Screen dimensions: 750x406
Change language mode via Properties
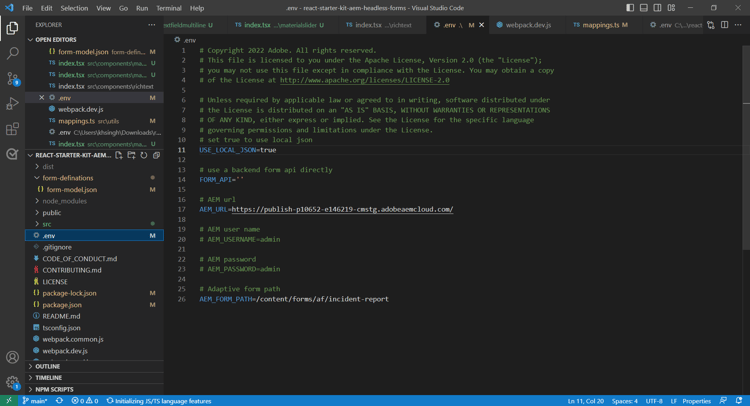click(x=696, y=401)
